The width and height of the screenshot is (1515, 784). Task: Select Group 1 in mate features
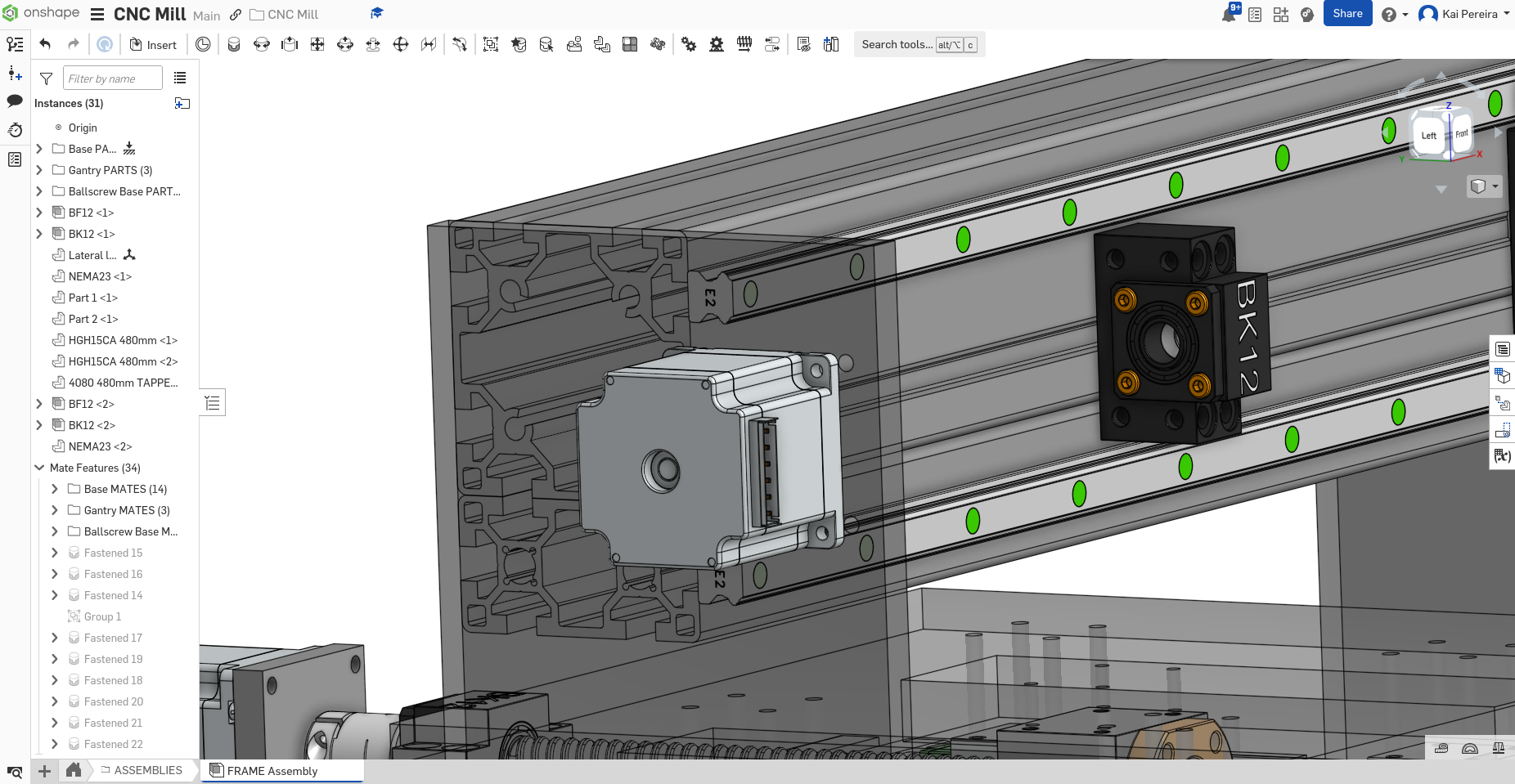[x=102, y=616]
